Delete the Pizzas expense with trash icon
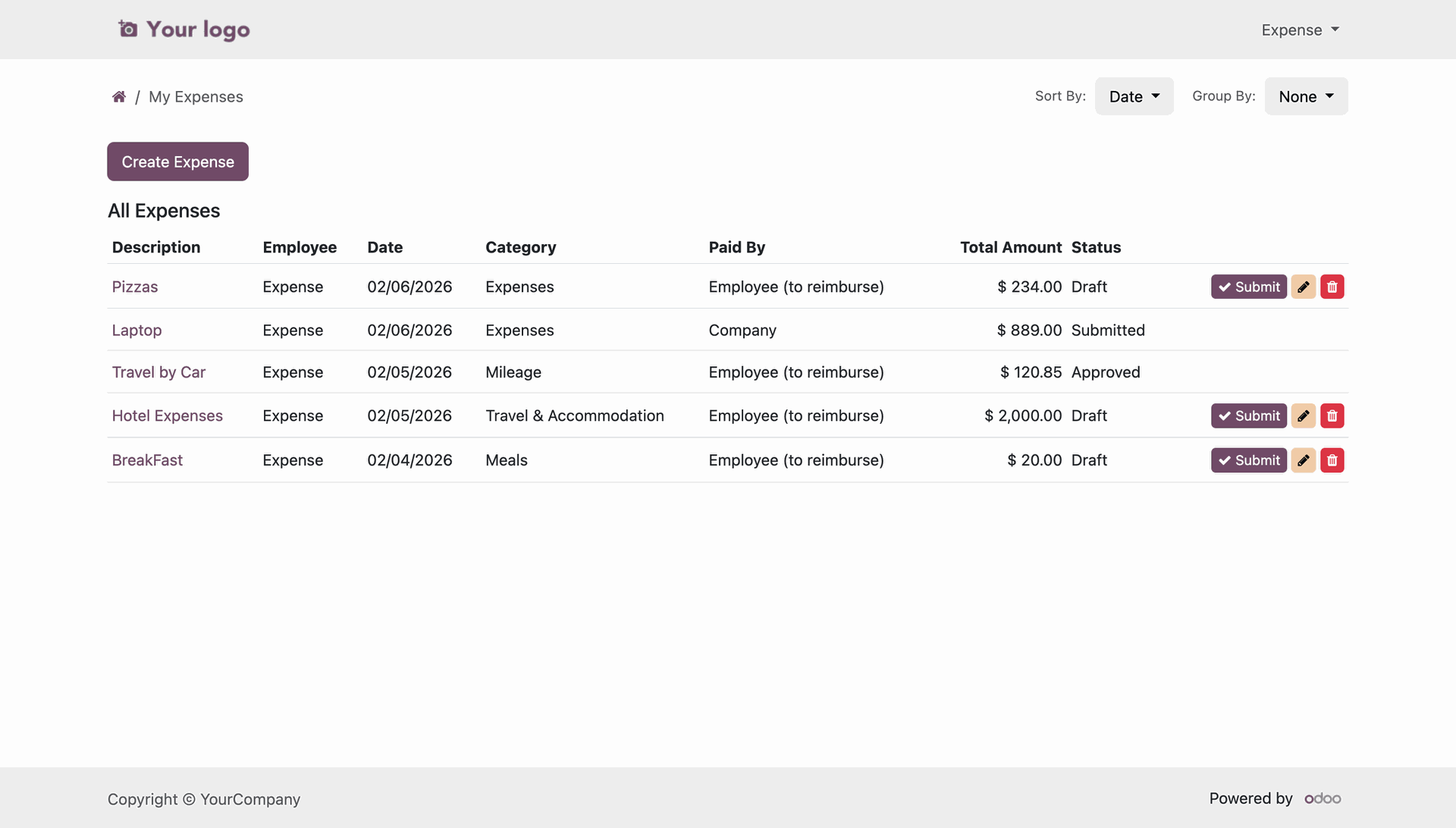 1332,287
